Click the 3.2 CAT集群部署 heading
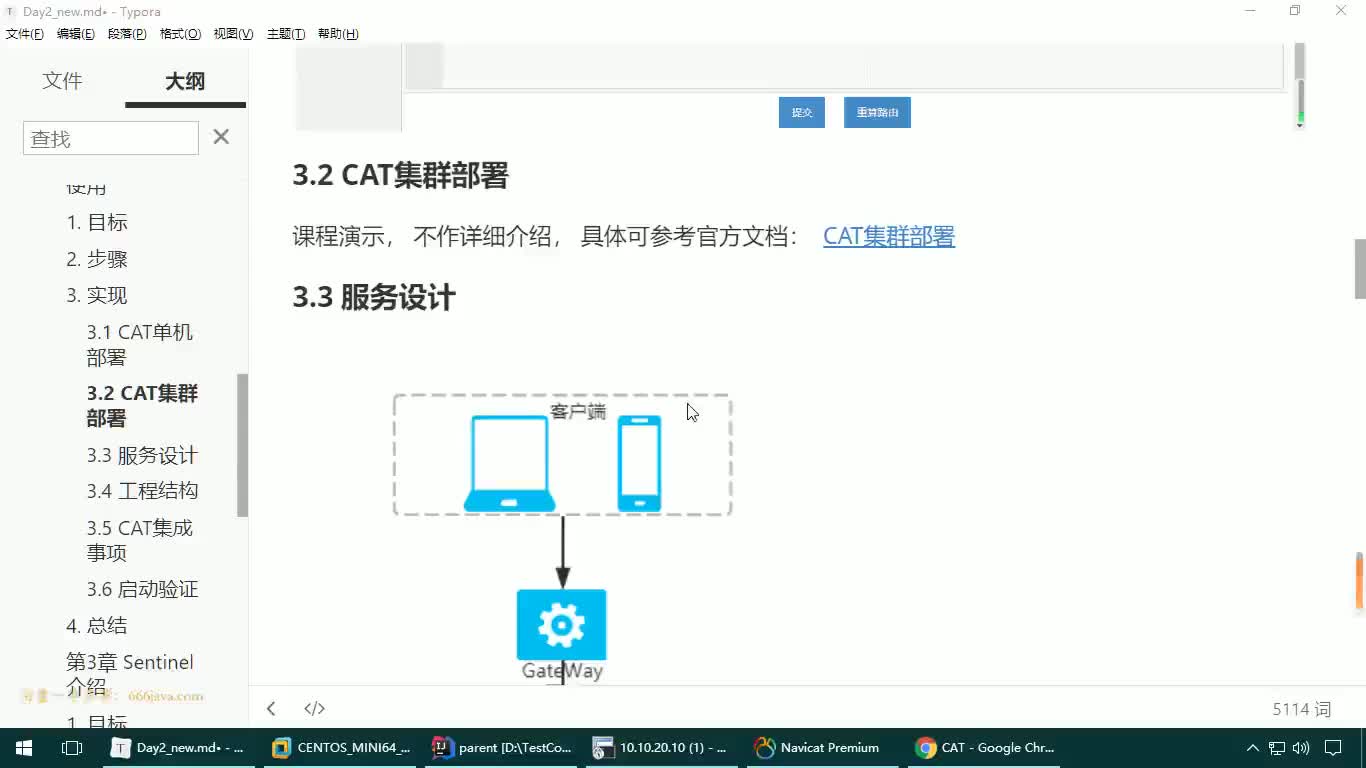This screenshot has width=1366, height=768. pos(400,175)
